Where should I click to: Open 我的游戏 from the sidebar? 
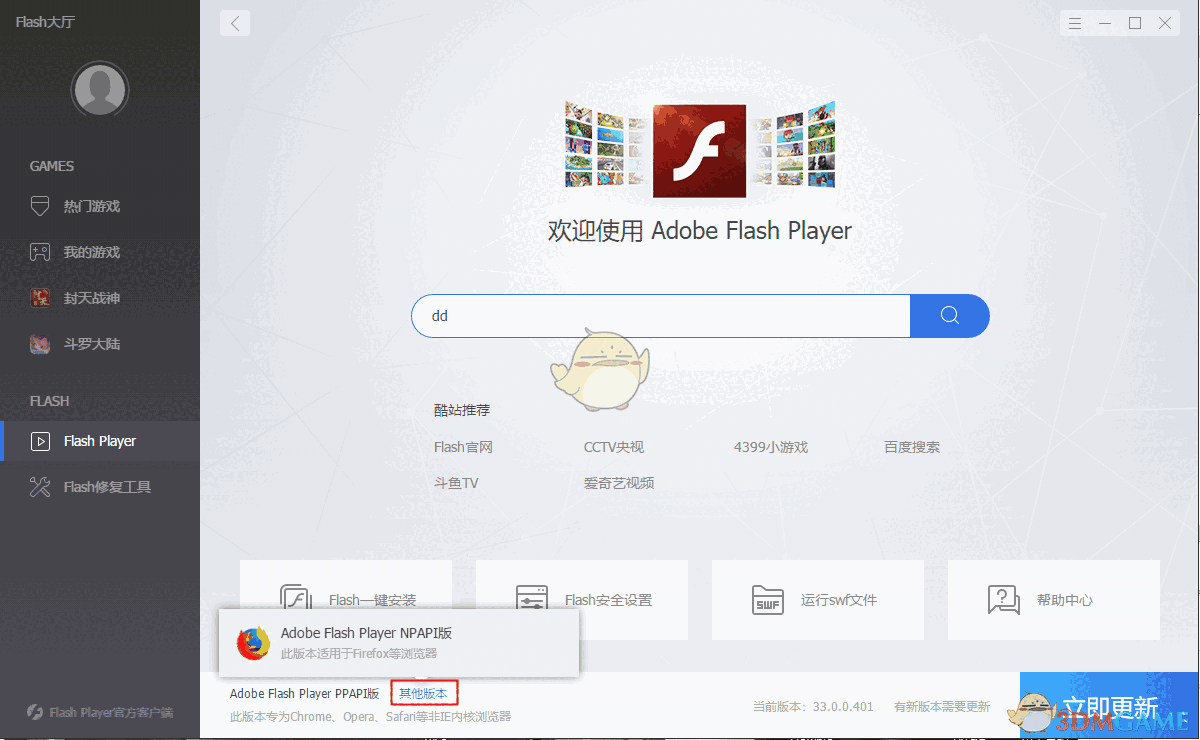click(x=100, y=251)
